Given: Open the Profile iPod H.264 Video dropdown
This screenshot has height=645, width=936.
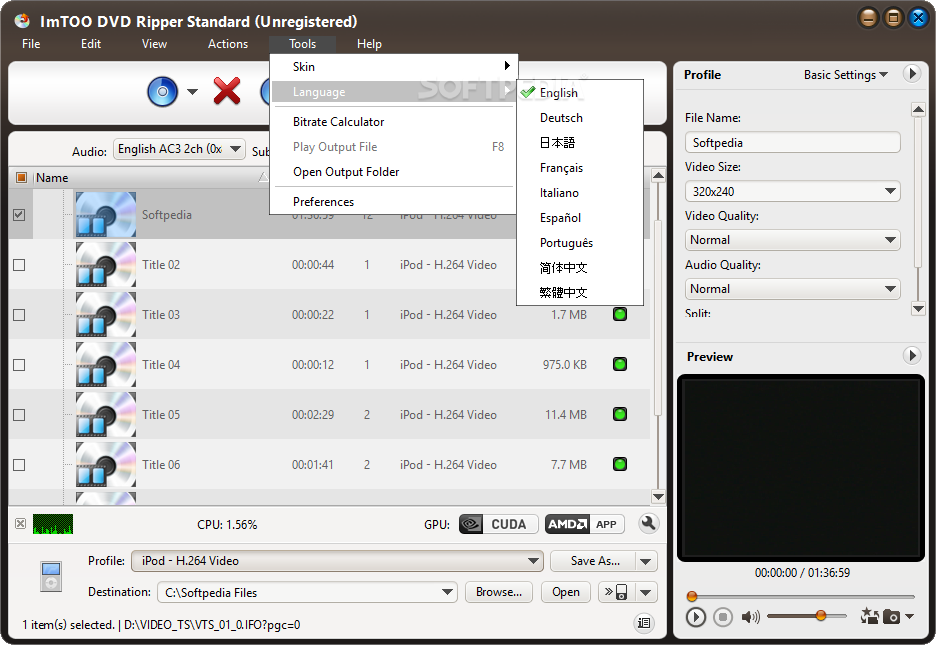Looking at the screenshot, I should point(337,561).
